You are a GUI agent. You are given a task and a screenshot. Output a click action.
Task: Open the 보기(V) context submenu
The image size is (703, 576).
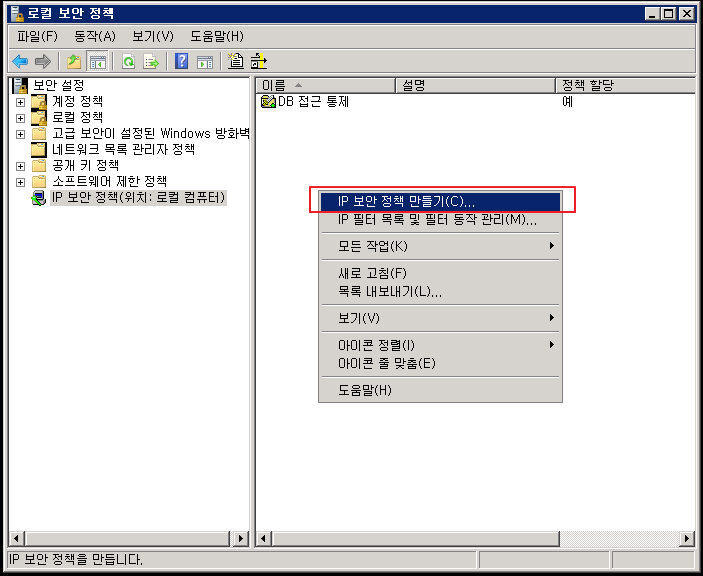coord(440,318)
